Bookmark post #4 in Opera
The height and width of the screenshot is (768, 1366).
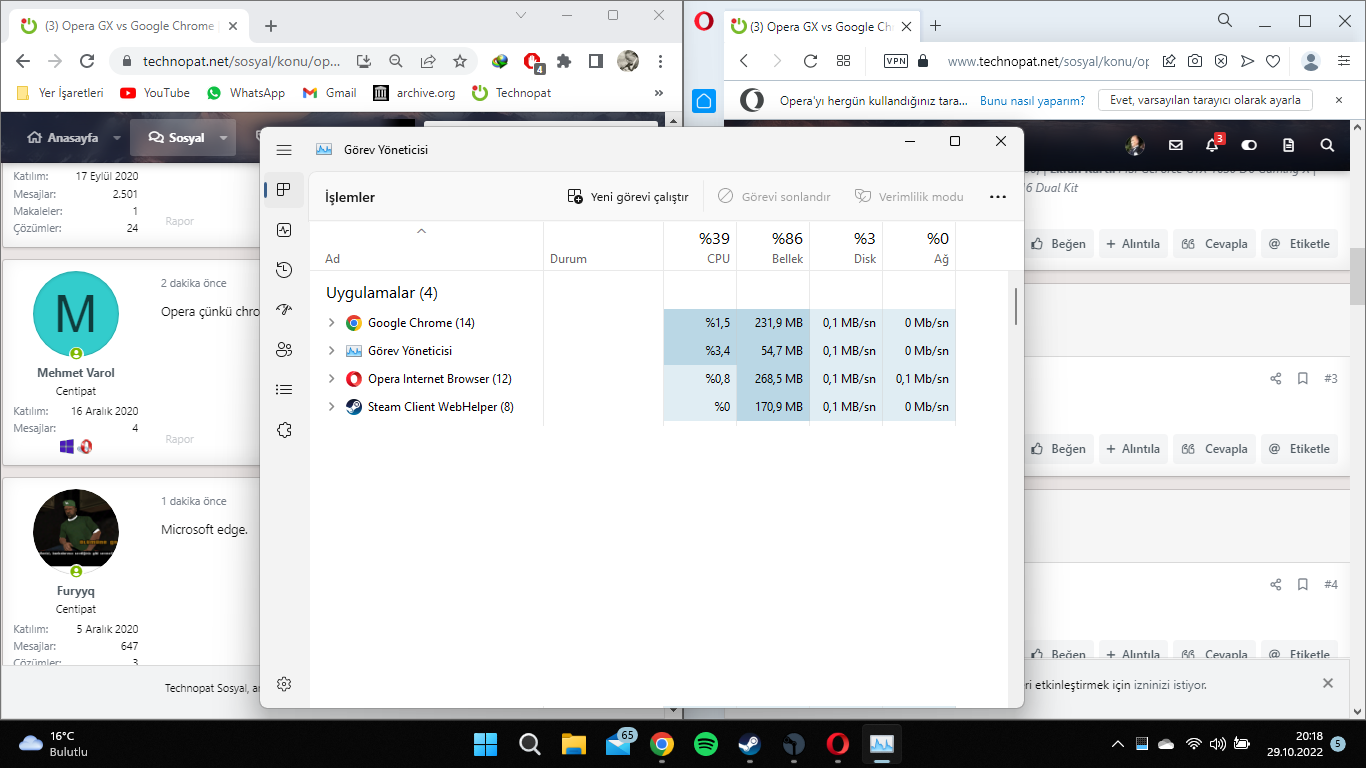[x=1303, y=584]
